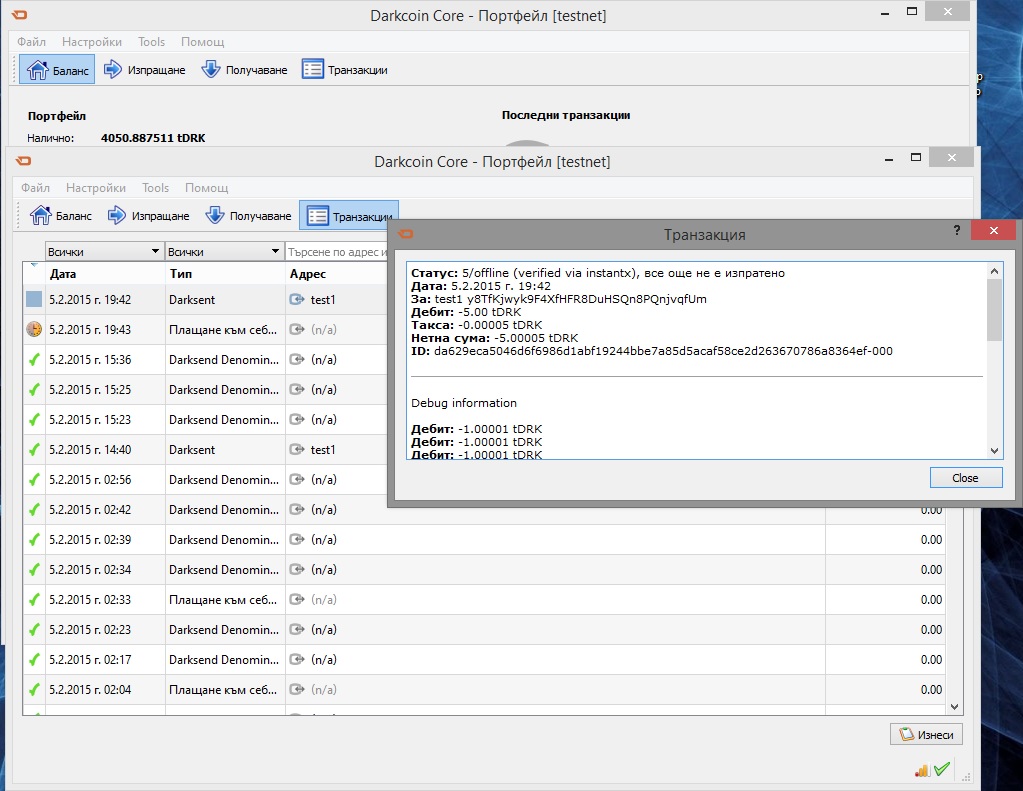Click address arrow icon in 15:25 row
Viewport: 1023px width, 791px height.
(x=297, y=390)
